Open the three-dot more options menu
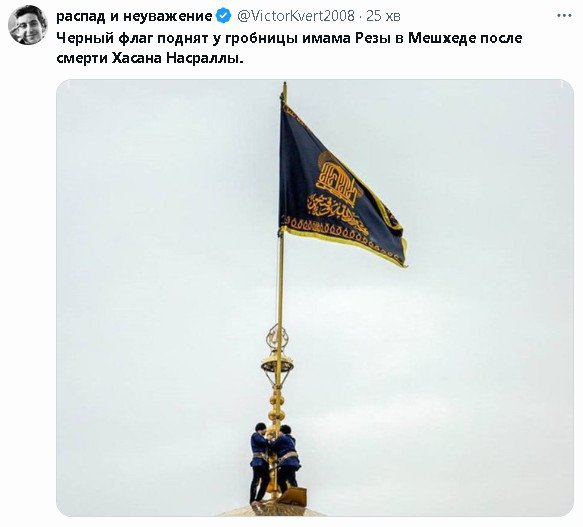The image size is (583, 527). (564, 16)
